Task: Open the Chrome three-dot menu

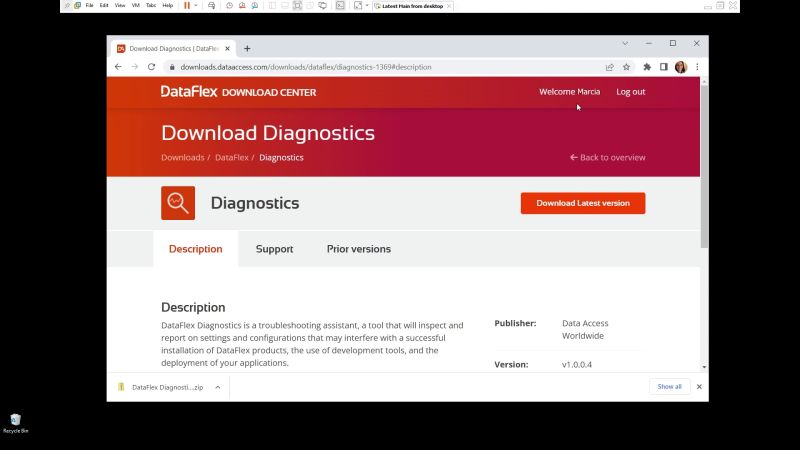Action: 697,67
